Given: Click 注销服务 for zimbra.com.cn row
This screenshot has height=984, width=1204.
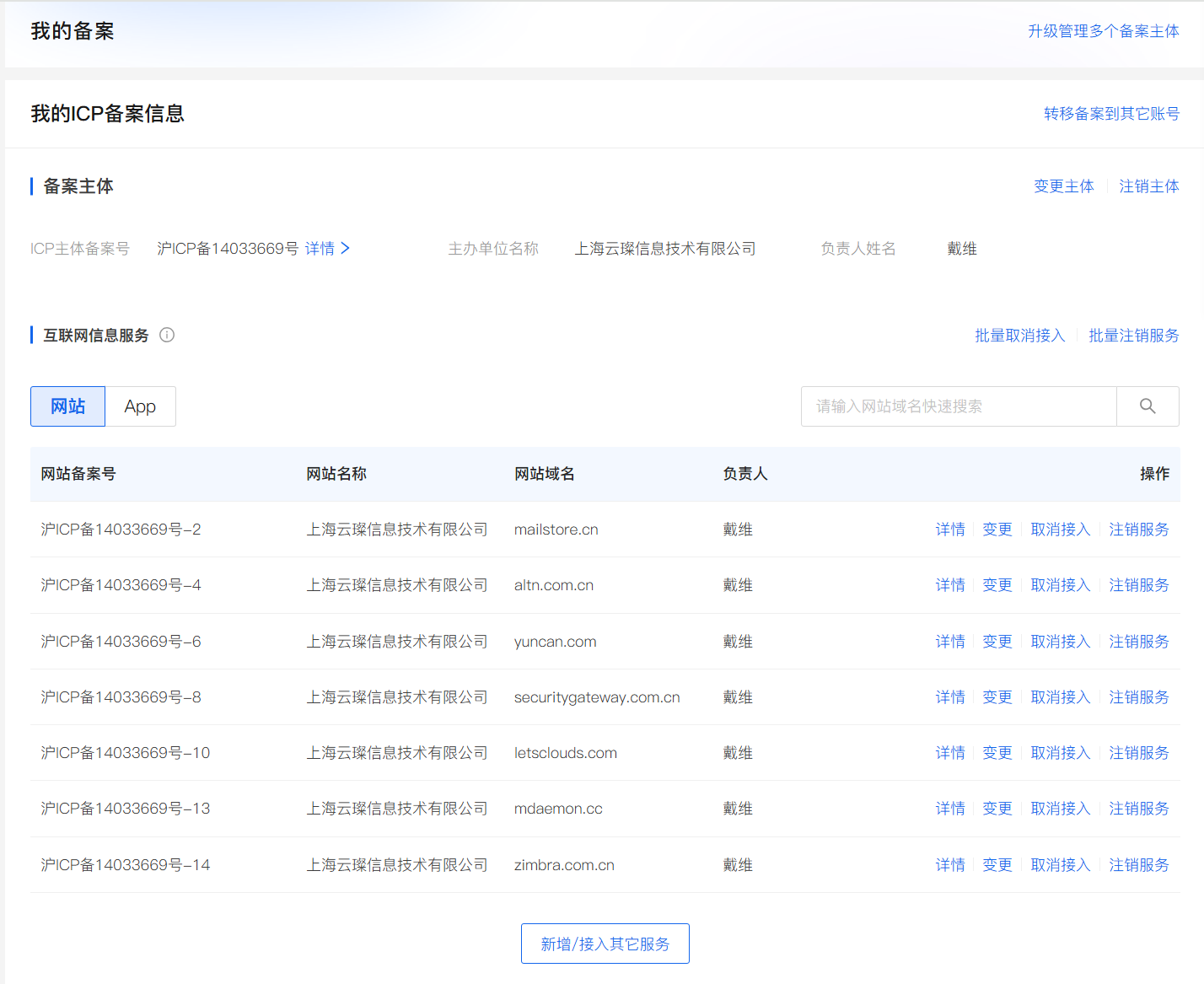Looking at the screenshot, I should point(1139,865).
